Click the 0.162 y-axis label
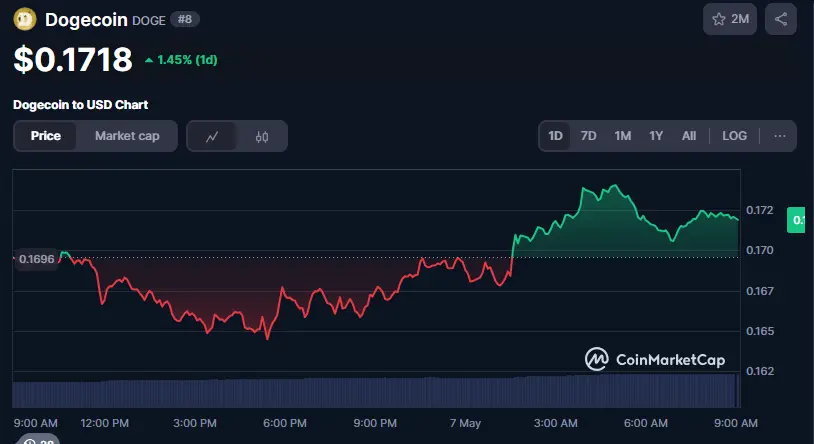The image size is (814, 444). (x=759, y=371)
